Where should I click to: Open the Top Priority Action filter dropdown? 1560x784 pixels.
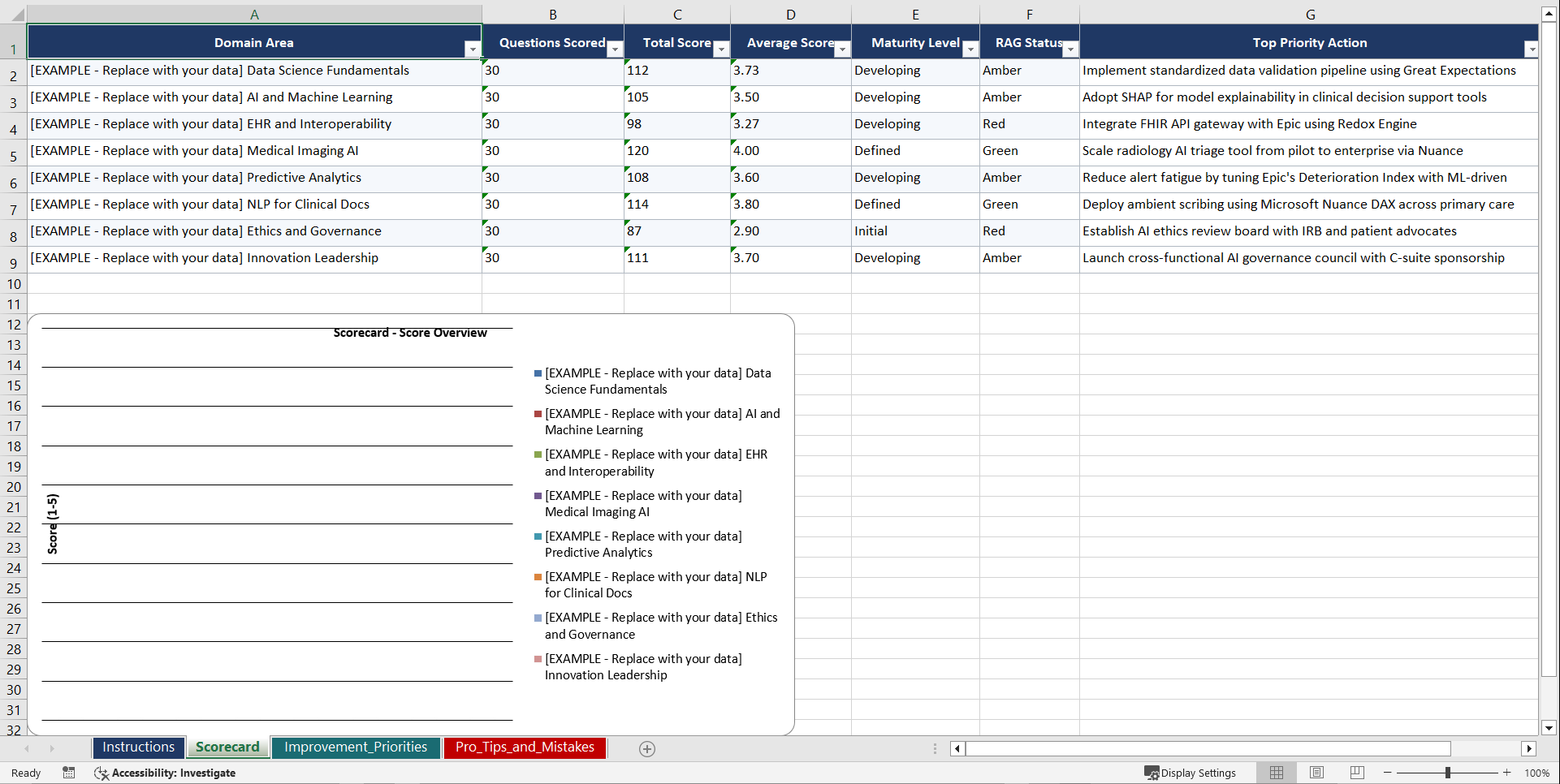point(1532,50)
